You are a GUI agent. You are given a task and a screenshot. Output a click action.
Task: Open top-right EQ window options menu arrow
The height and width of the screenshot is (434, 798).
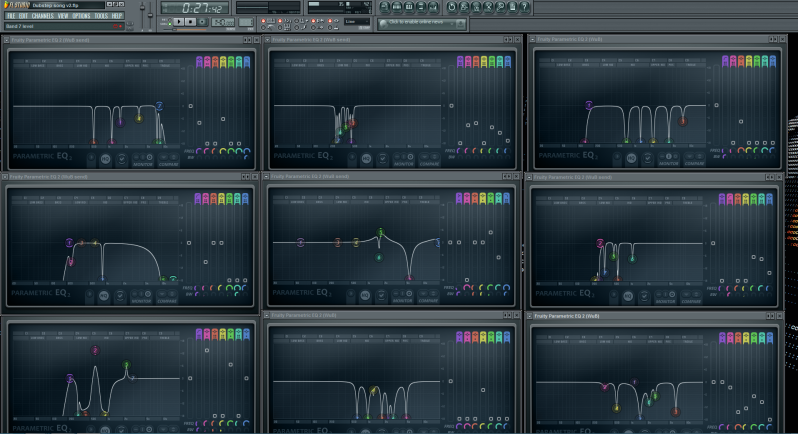(x=532, y=39)
